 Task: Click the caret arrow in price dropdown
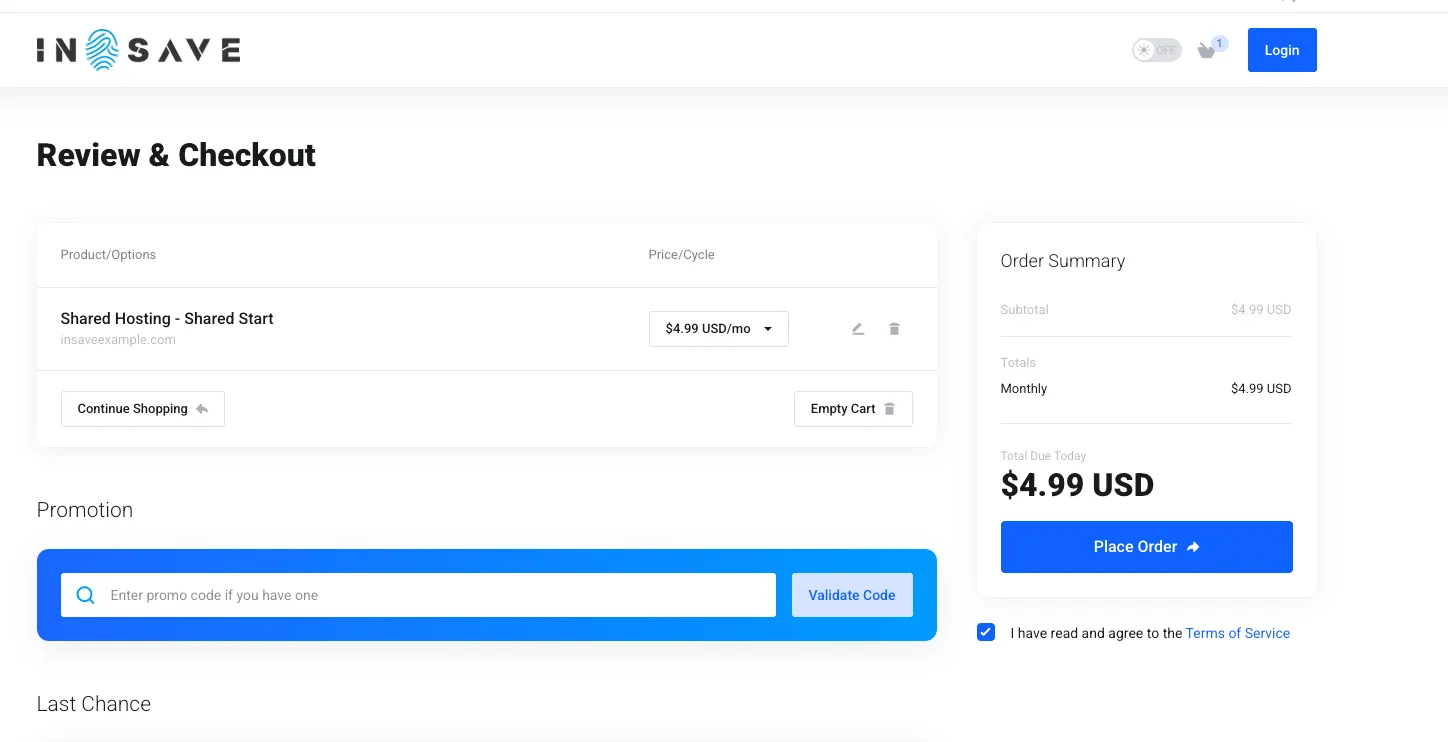768,329
